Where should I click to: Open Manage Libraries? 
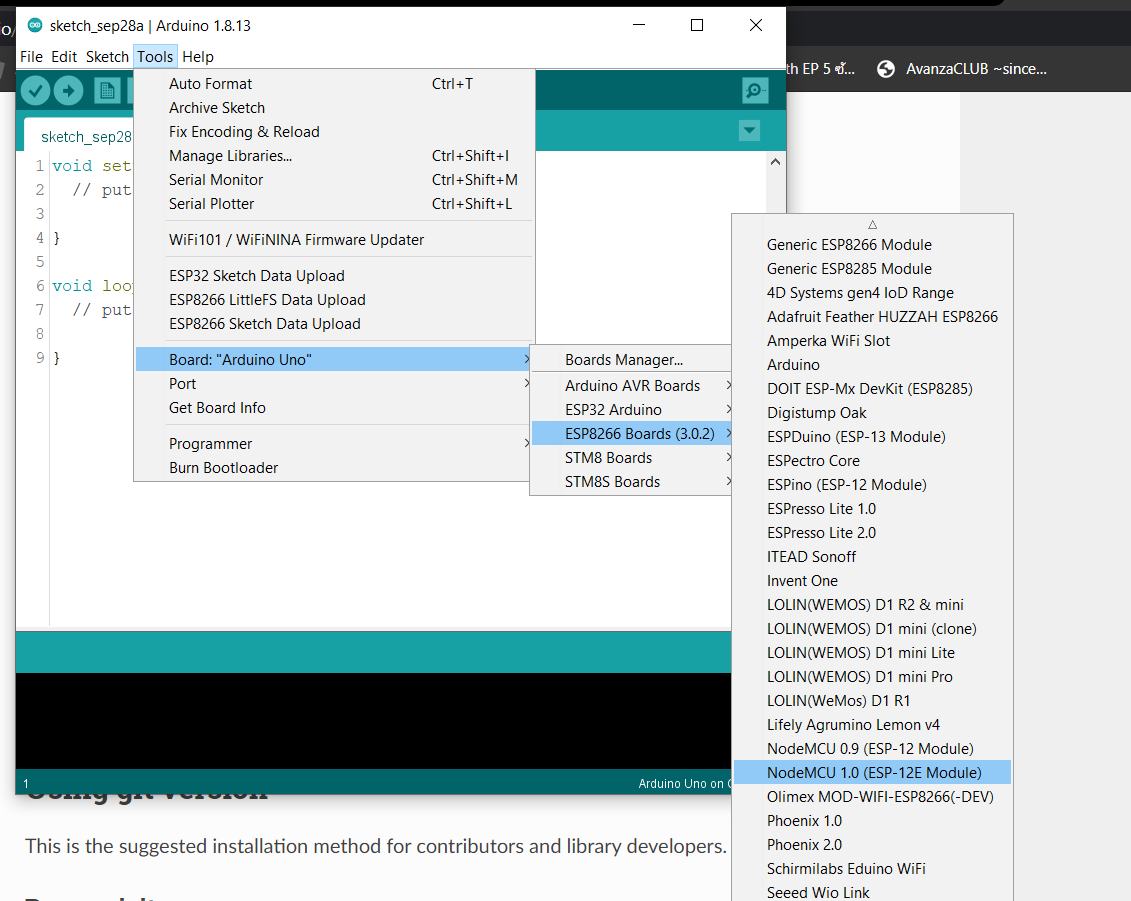pyautogui.click(x=335, y=156)
